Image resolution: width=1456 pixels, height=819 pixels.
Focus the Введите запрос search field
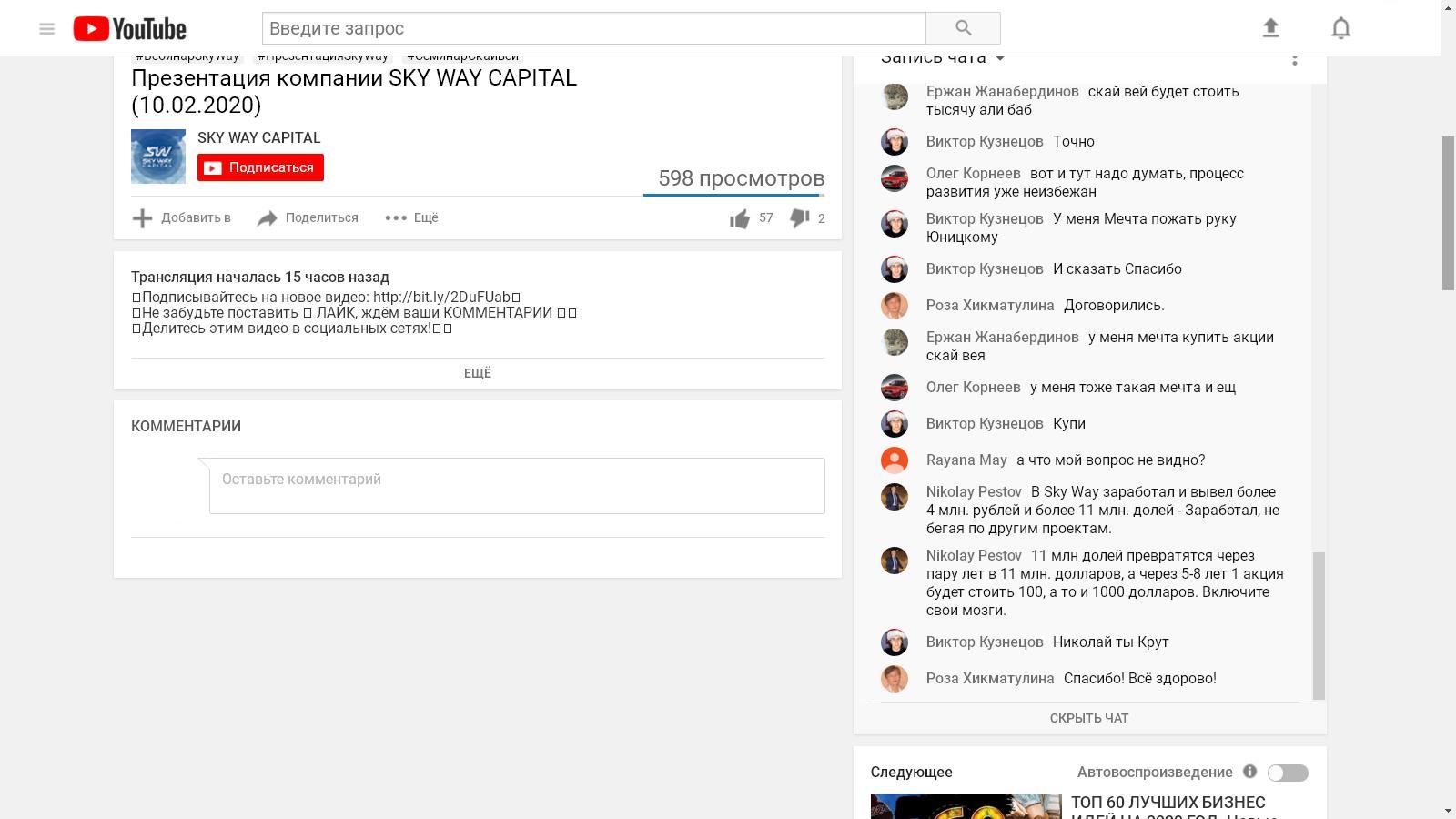point(593,28)
